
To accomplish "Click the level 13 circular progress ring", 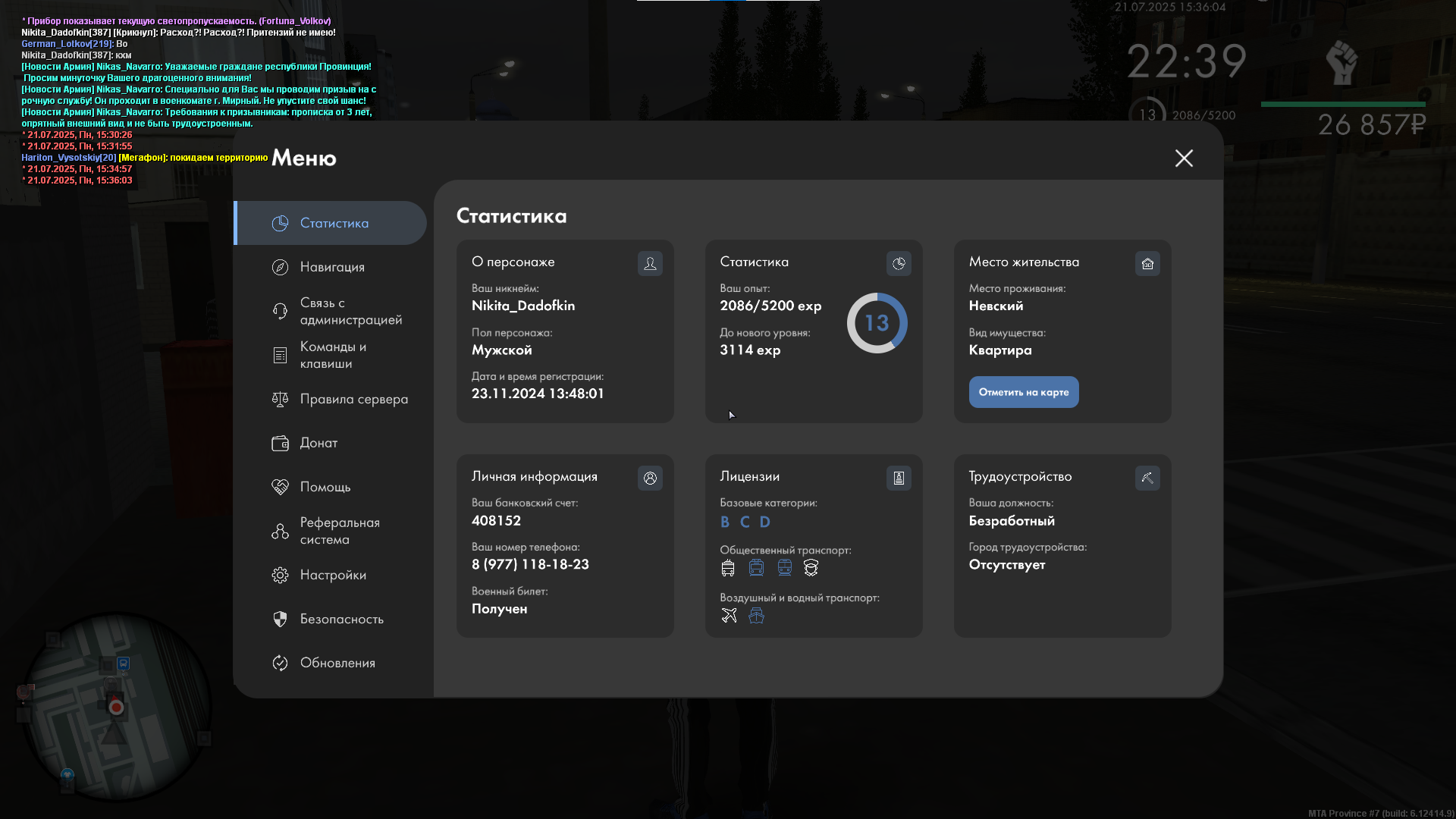I will click(877, 323).
